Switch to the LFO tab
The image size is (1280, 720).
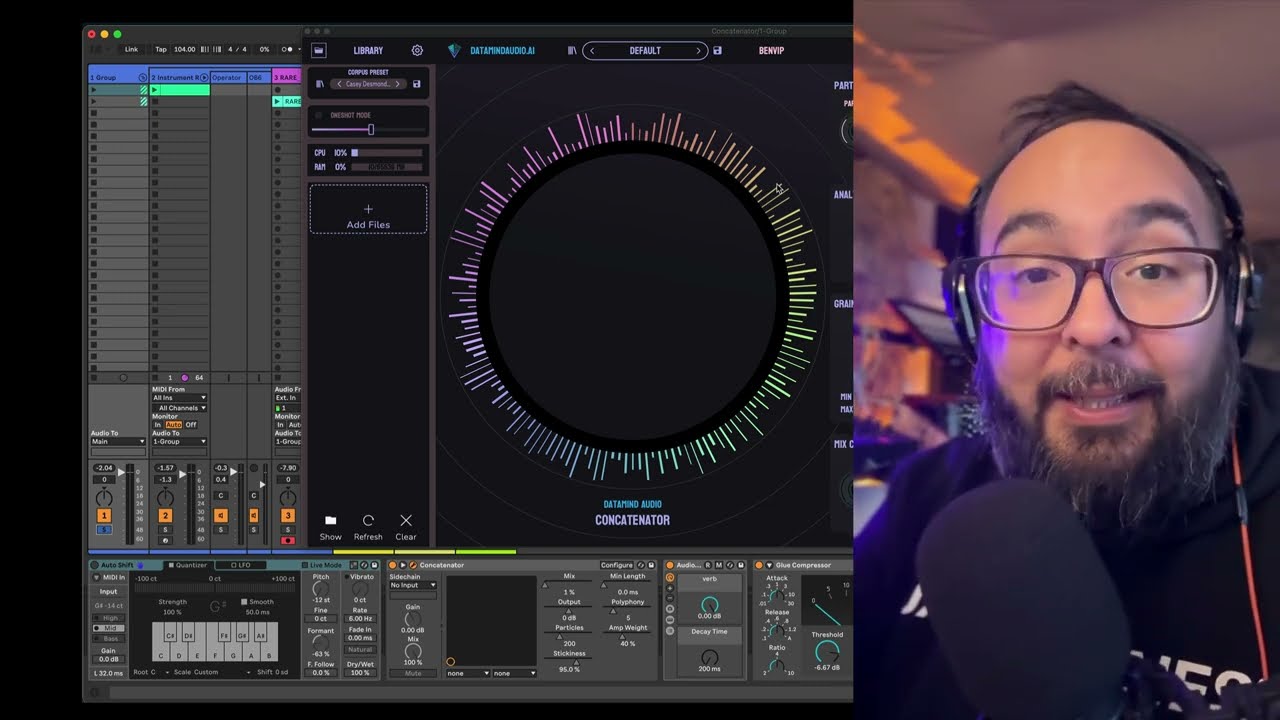click(x=243, y=565)
